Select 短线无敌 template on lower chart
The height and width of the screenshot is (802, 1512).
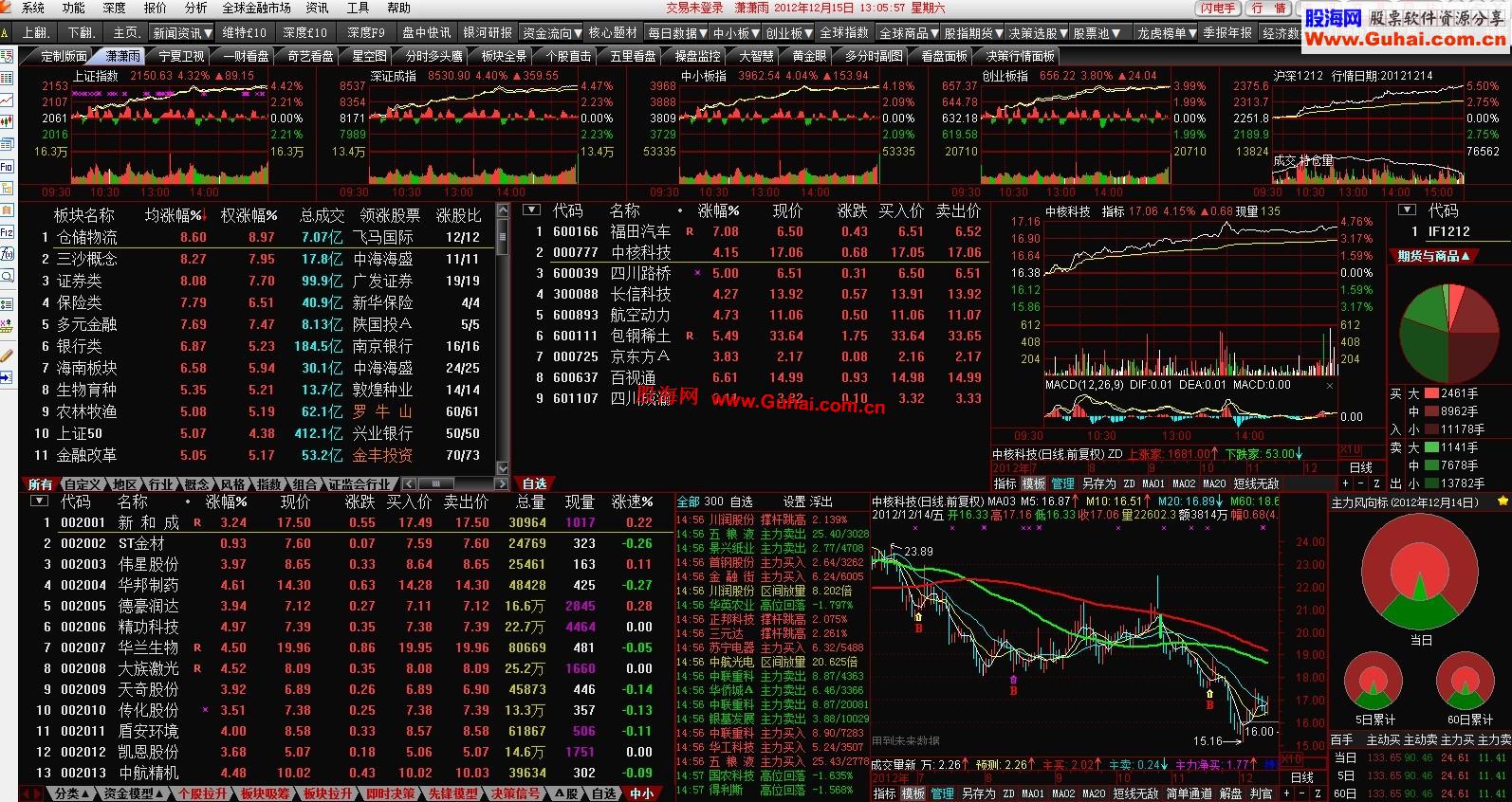pyautogui.click(x=1136, y=793)
